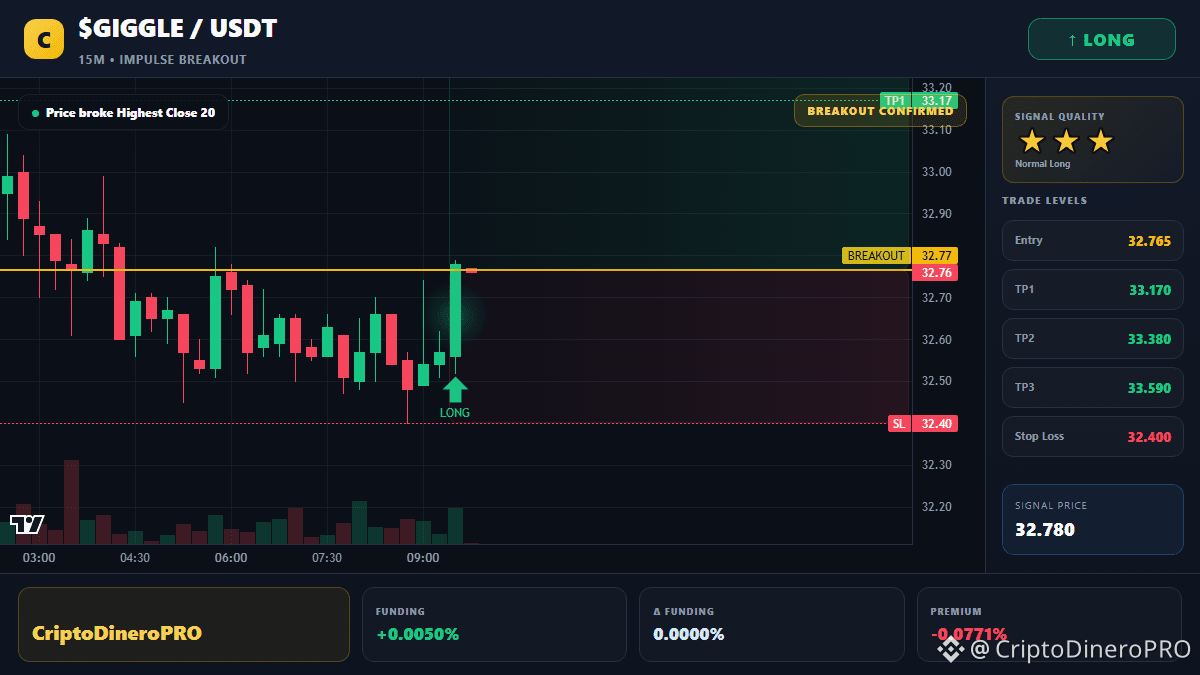This screenshot has width=1200, height=675.
Task: Click the 06:00 time axis label
Action: point(231,558)
